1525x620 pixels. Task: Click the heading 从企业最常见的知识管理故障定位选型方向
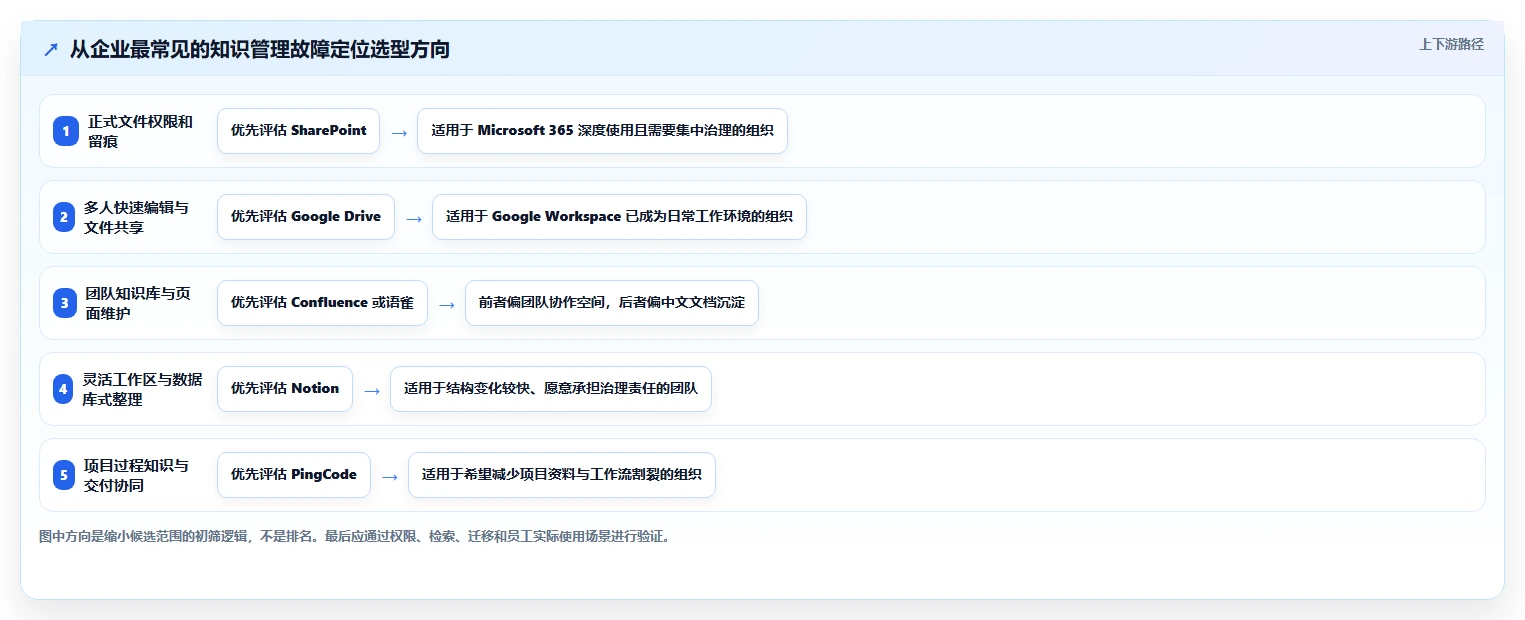click(x=260, y=50)
